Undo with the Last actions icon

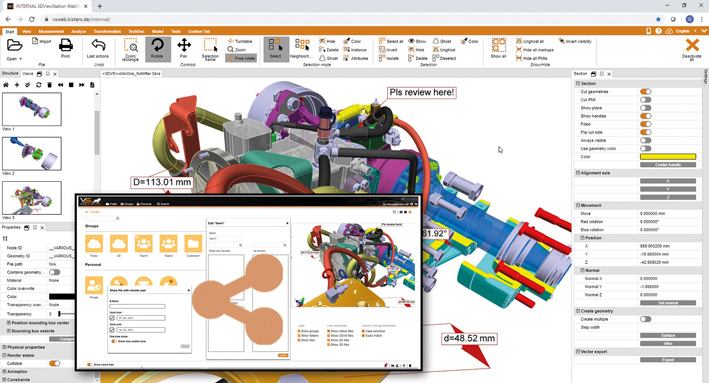[x=98, y=48]
